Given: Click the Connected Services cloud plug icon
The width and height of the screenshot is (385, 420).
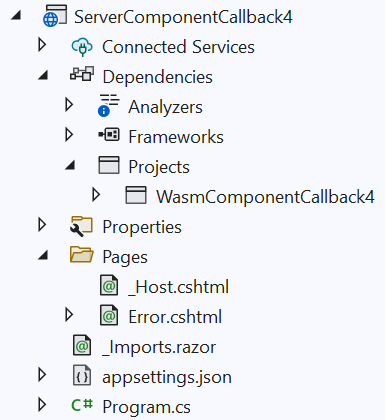Looking at the screenshot, I should point(82,47).
